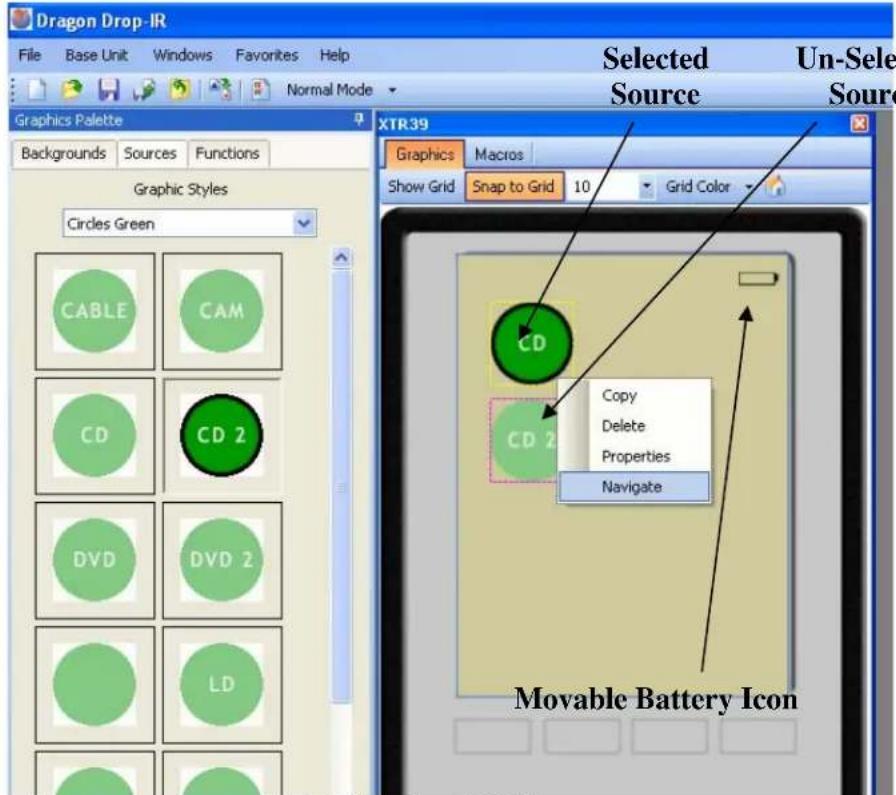The width and height of the screenshot is (896, 795).
Task: Click the palette vertical scrollbar track
Action: coord(342,486)
